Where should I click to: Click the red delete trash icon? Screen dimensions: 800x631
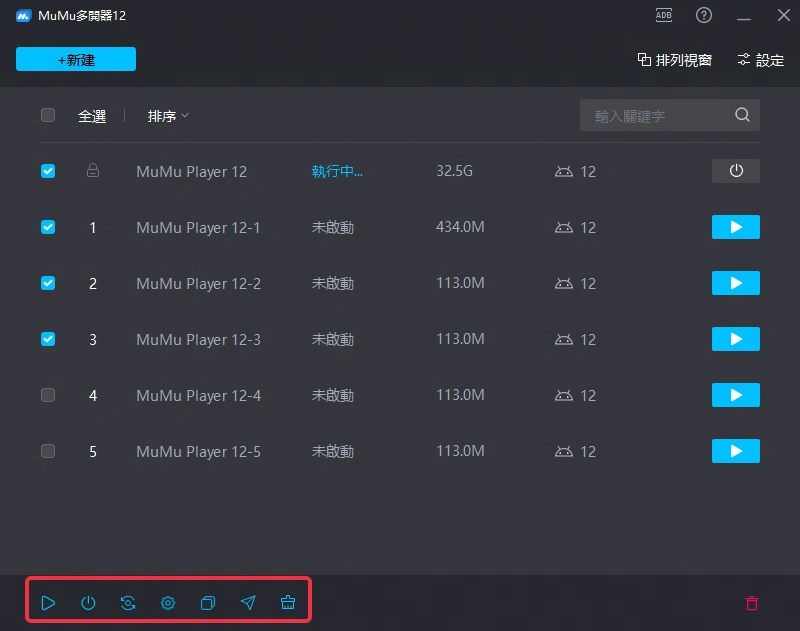point(752,603)
